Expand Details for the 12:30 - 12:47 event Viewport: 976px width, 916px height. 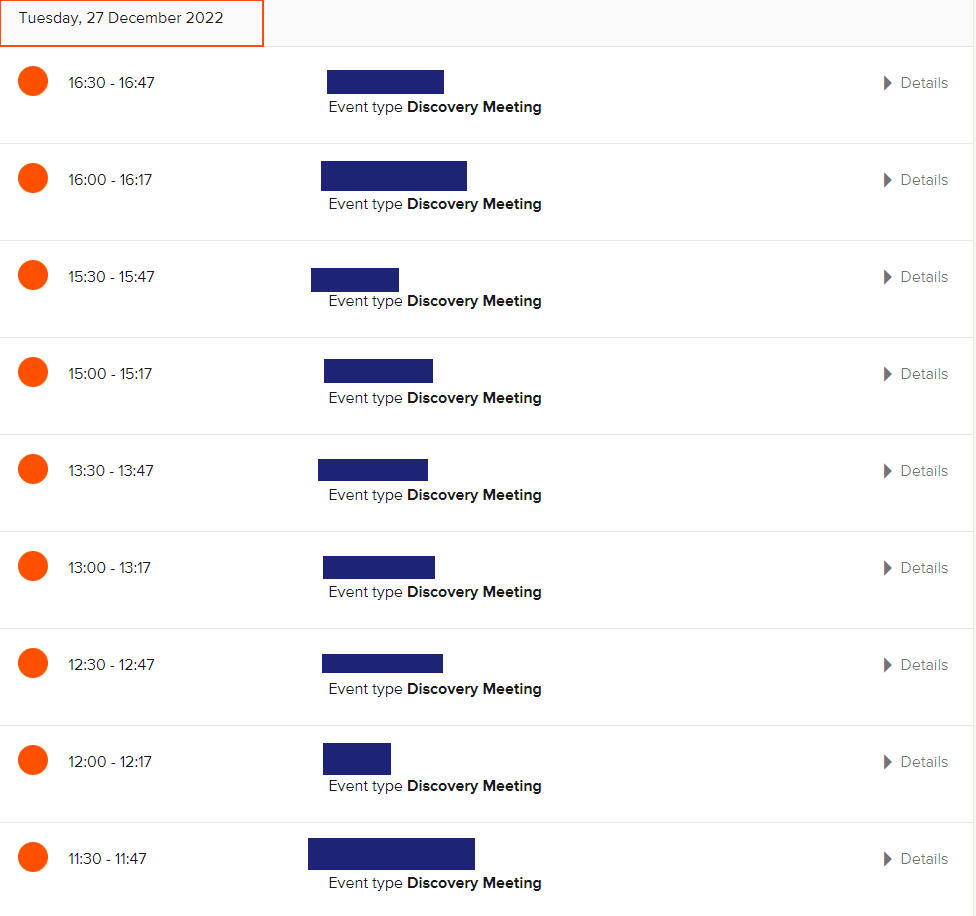pyautogui.click(x=916, y=665)
